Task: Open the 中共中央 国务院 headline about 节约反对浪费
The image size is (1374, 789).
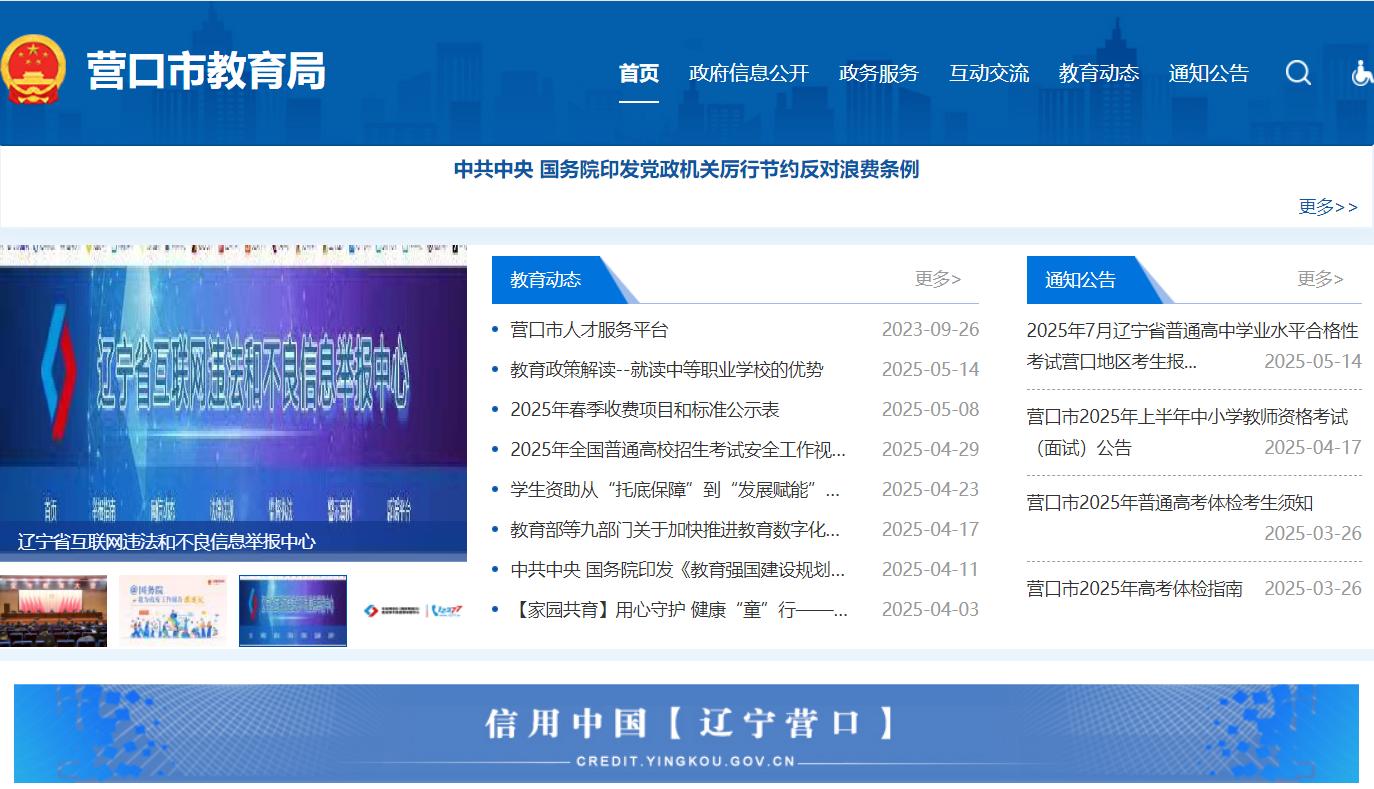Action: coord(686,170)
